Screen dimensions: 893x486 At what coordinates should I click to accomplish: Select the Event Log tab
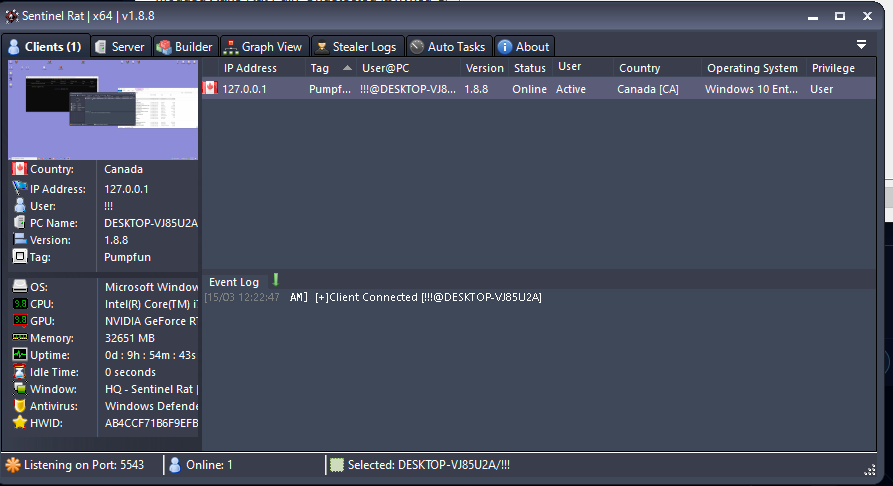tap(234, 282)
